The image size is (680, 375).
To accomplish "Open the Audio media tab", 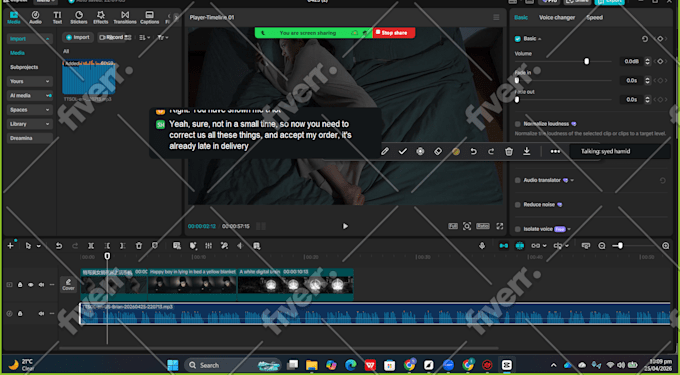I will tap(35, 17).
